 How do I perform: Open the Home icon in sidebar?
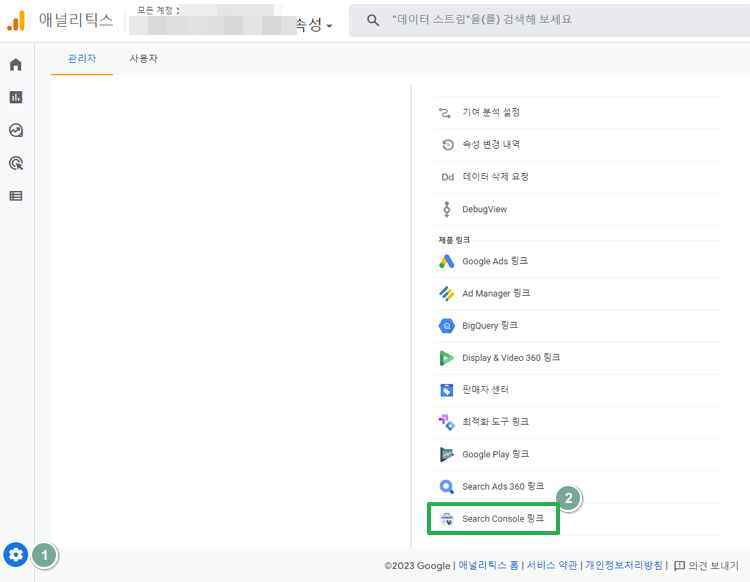pyautogui.click(x=16, y=65)
